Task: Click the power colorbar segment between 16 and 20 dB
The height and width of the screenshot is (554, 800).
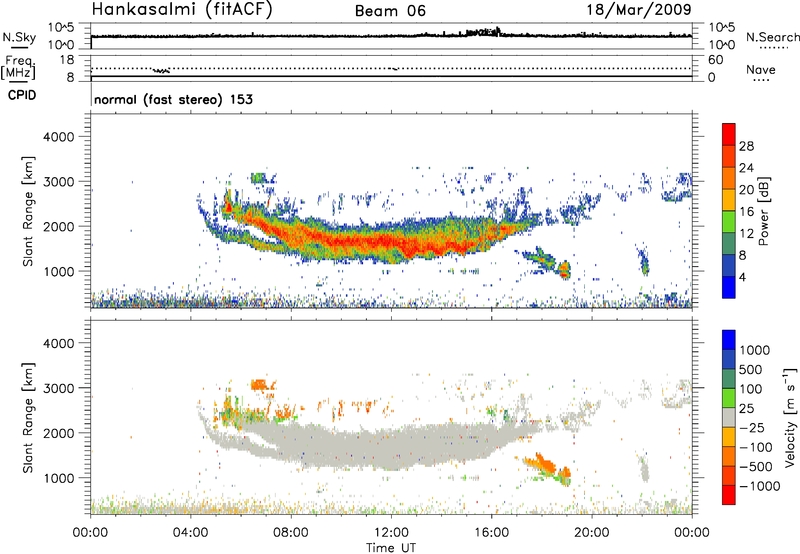Action: 729,201
